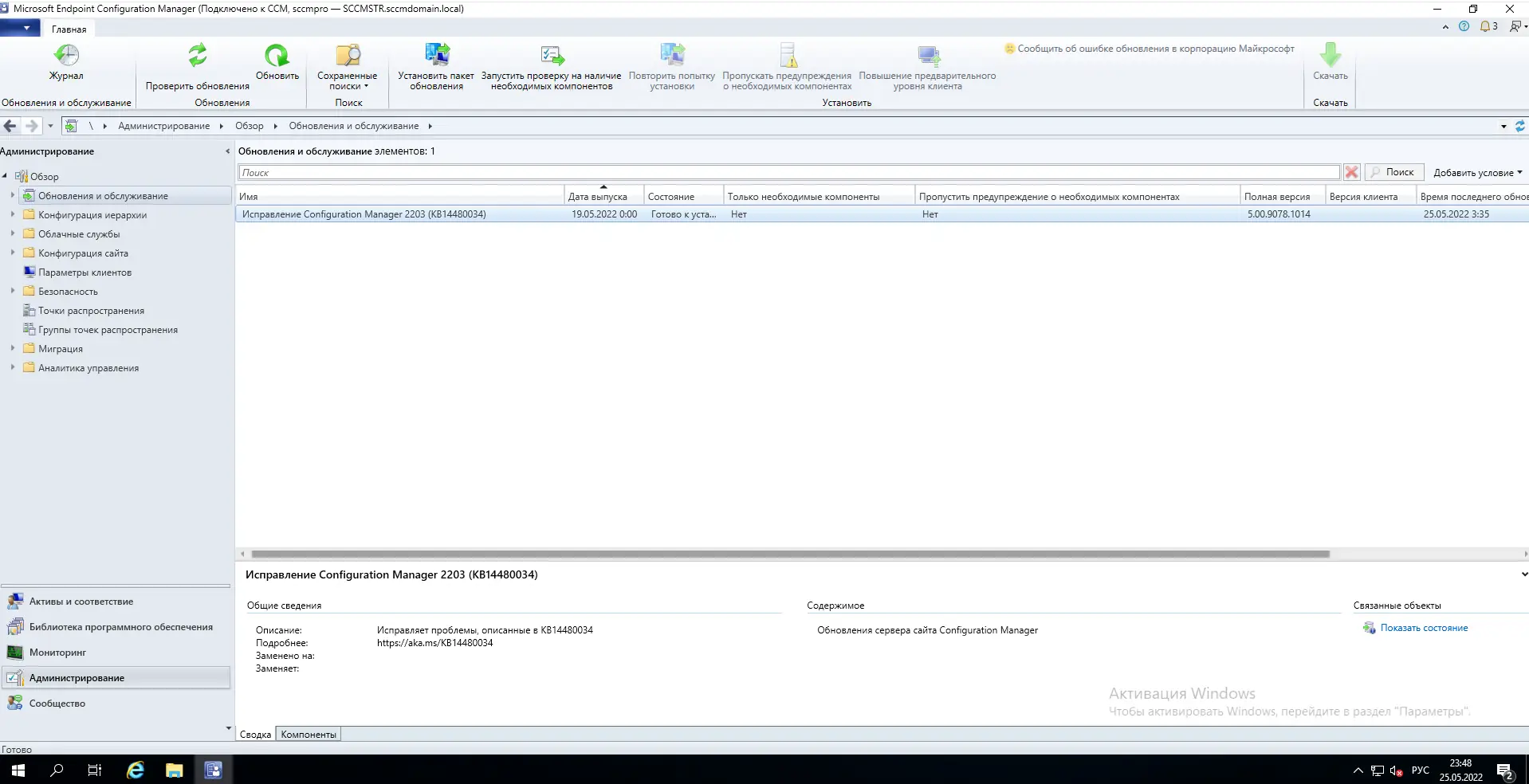Click Показать состояние link

click(x=1424, y=628)
